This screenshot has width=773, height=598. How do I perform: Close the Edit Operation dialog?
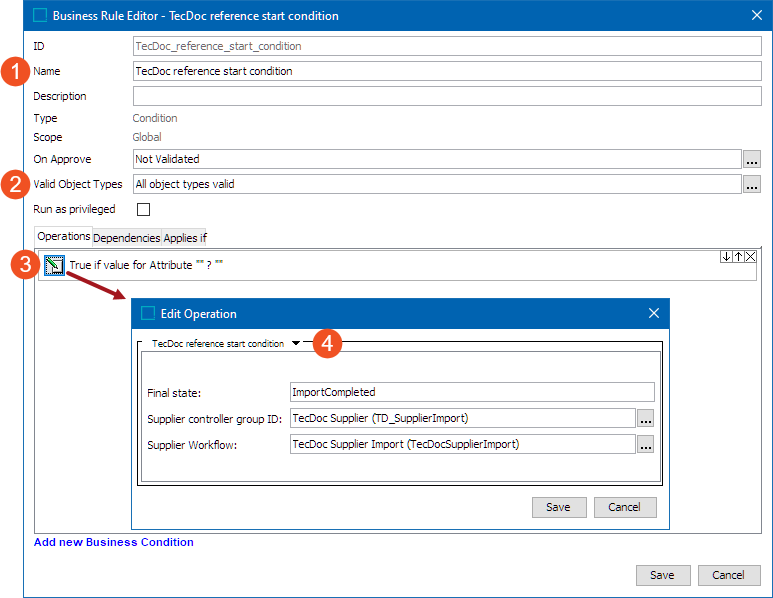tap(654, 313)
